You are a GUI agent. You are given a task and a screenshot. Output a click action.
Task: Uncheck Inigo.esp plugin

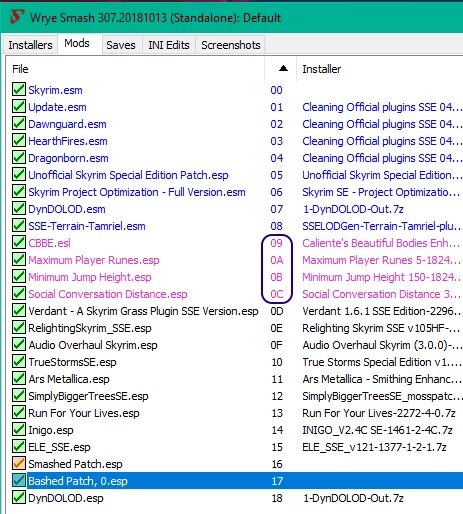click(19, 430)
